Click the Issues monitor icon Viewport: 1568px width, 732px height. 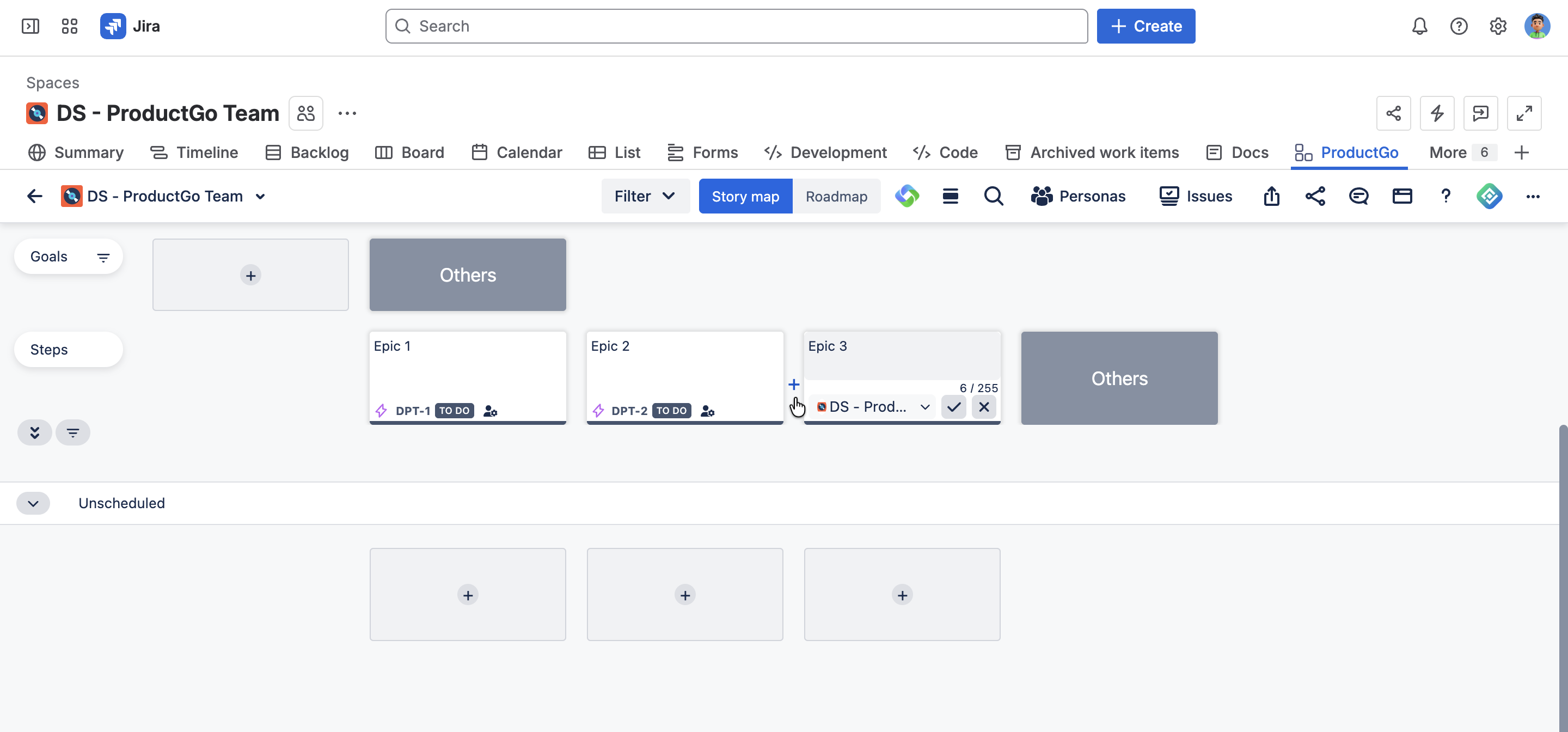coord(1169,196)
